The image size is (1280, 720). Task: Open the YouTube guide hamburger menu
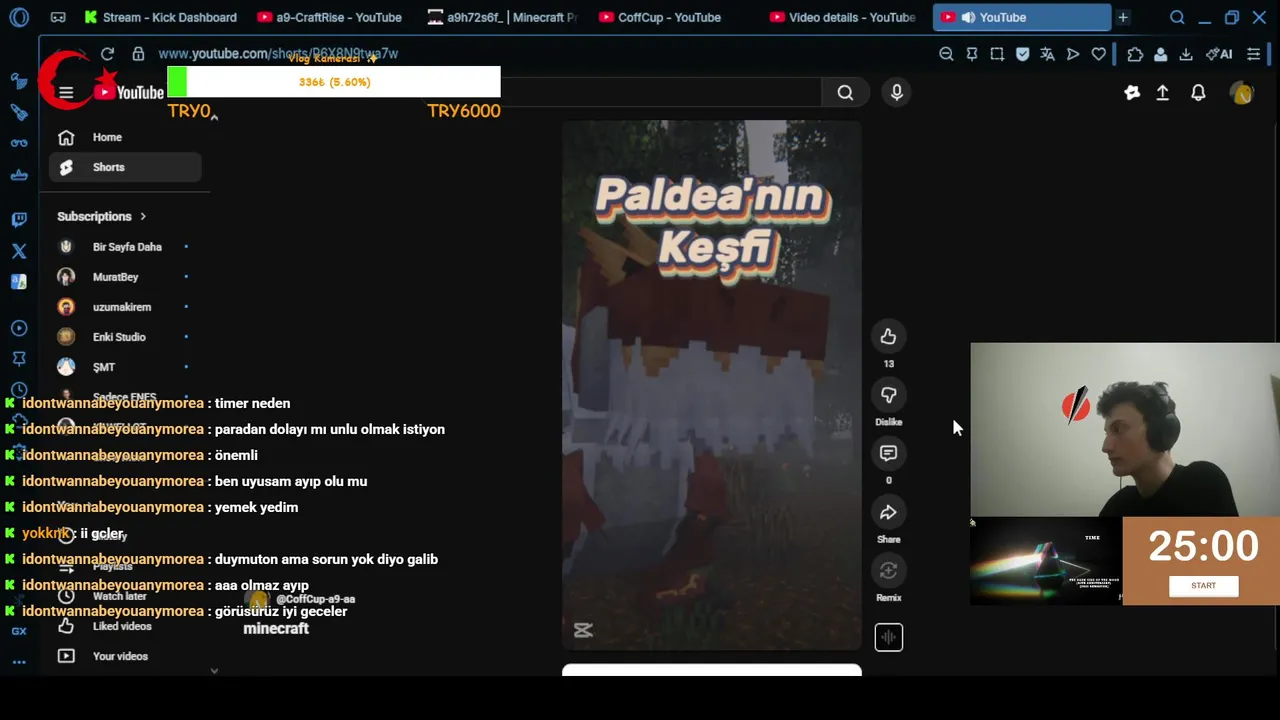pyautogui.click(x=66, y=93)
